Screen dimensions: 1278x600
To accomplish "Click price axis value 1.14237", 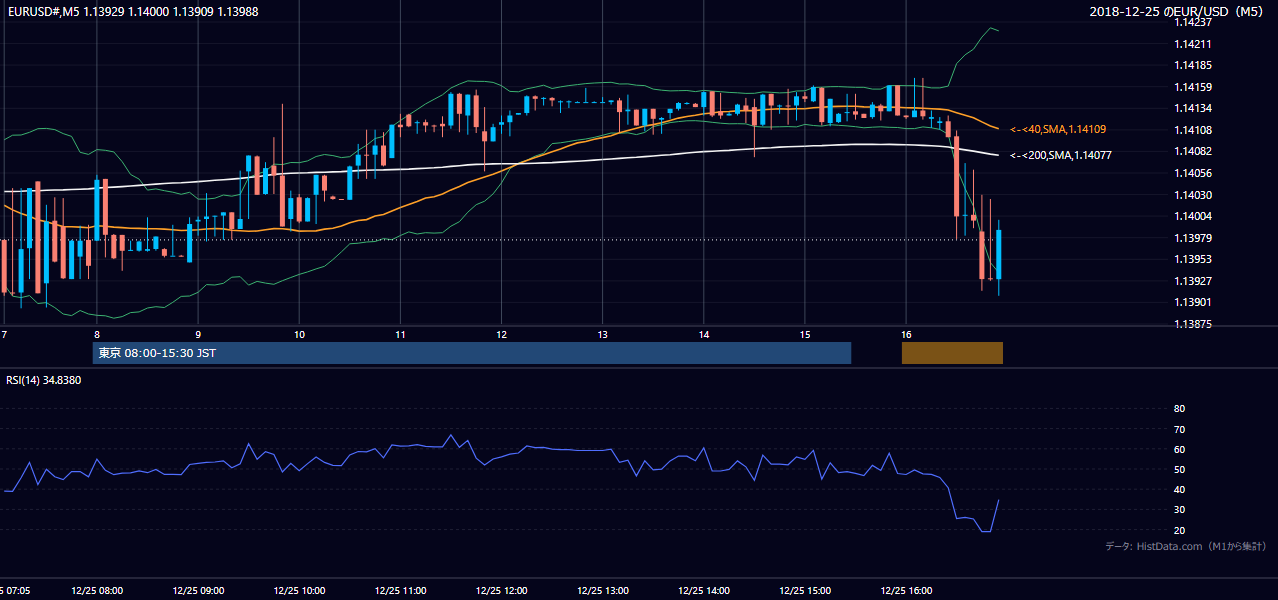I will [1193, 22].
